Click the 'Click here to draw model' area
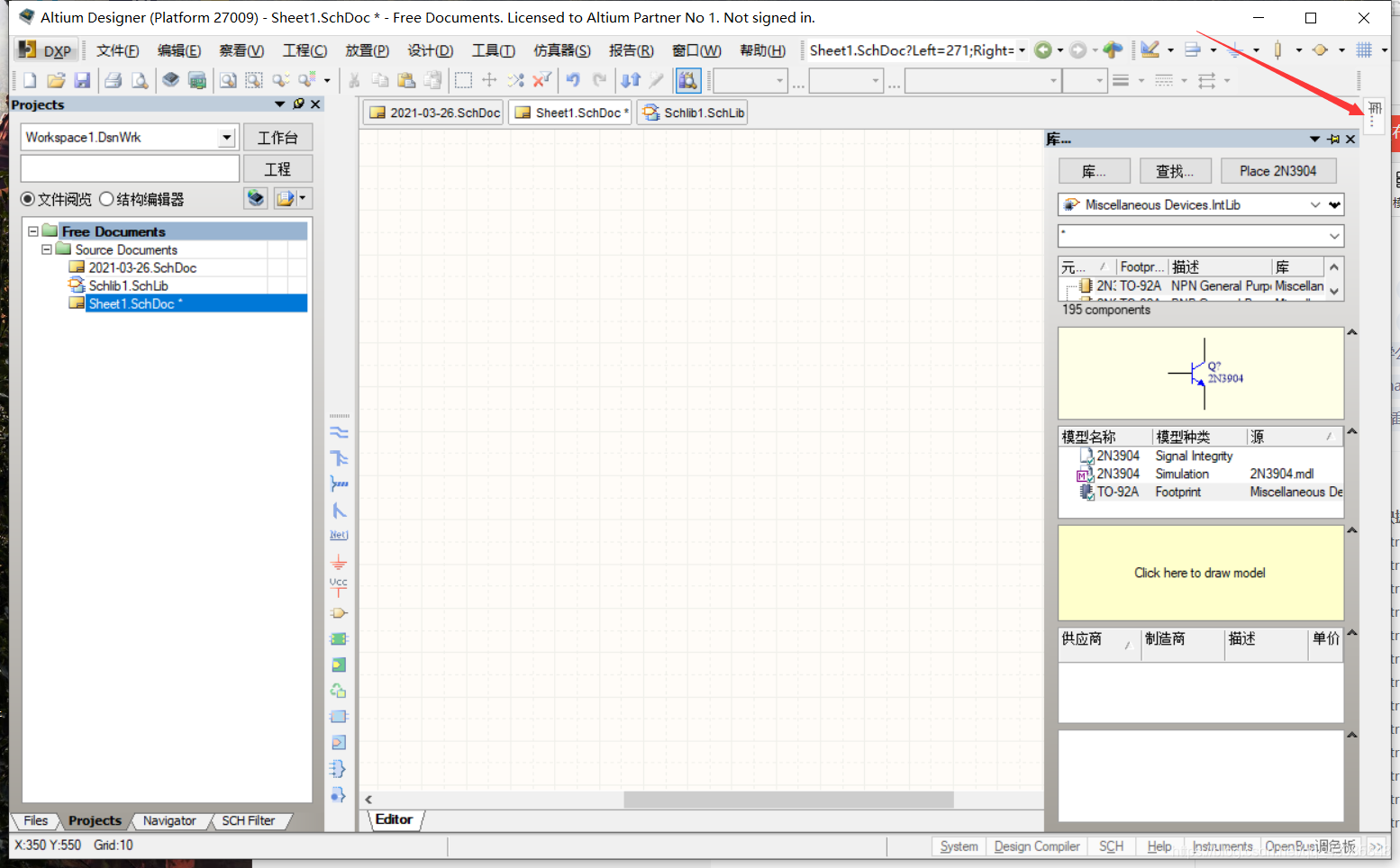Screen dimensions: 1400x868 point(1201,573)
